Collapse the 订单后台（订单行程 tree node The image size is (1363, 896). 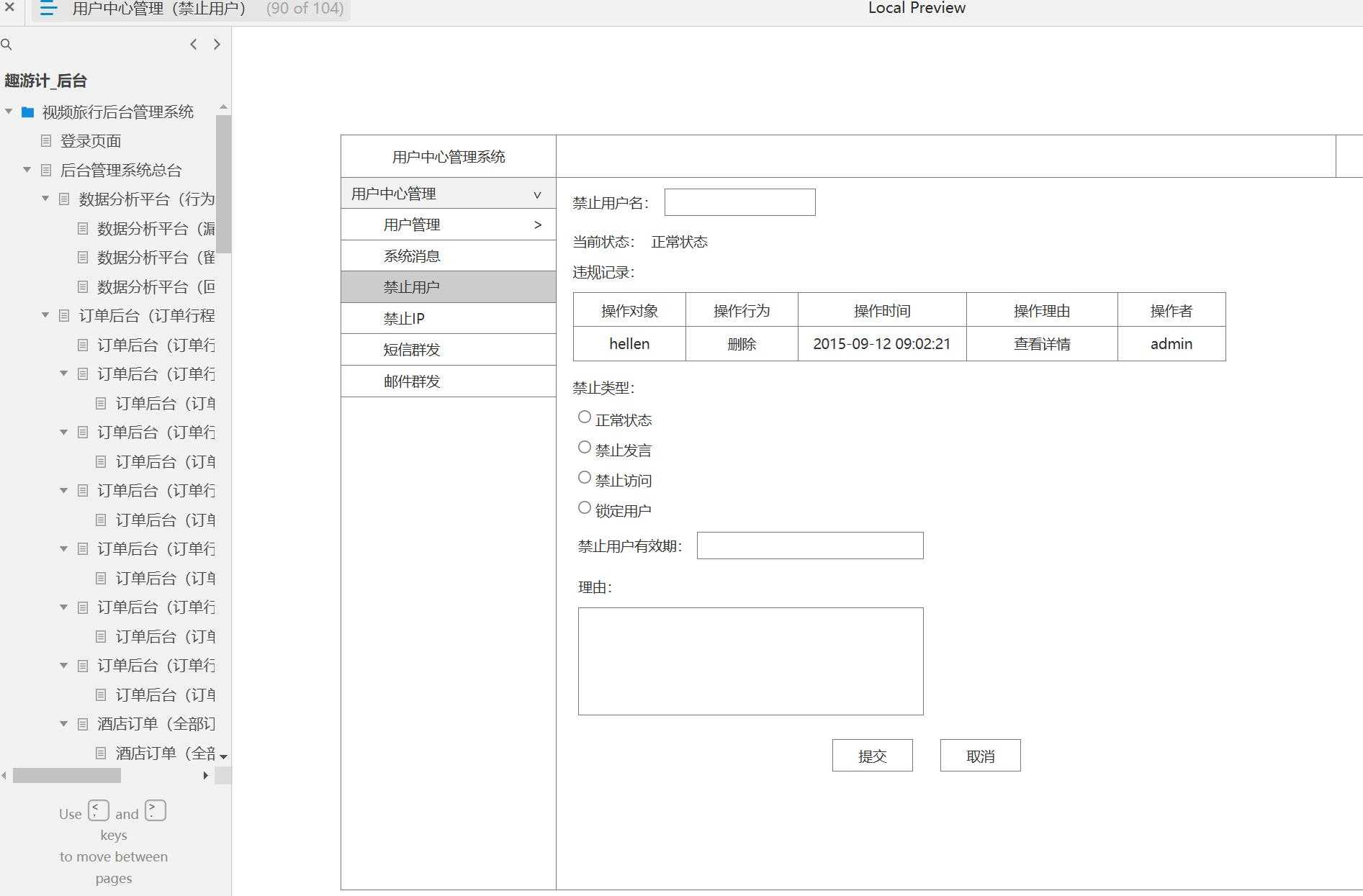click(45, 315)
